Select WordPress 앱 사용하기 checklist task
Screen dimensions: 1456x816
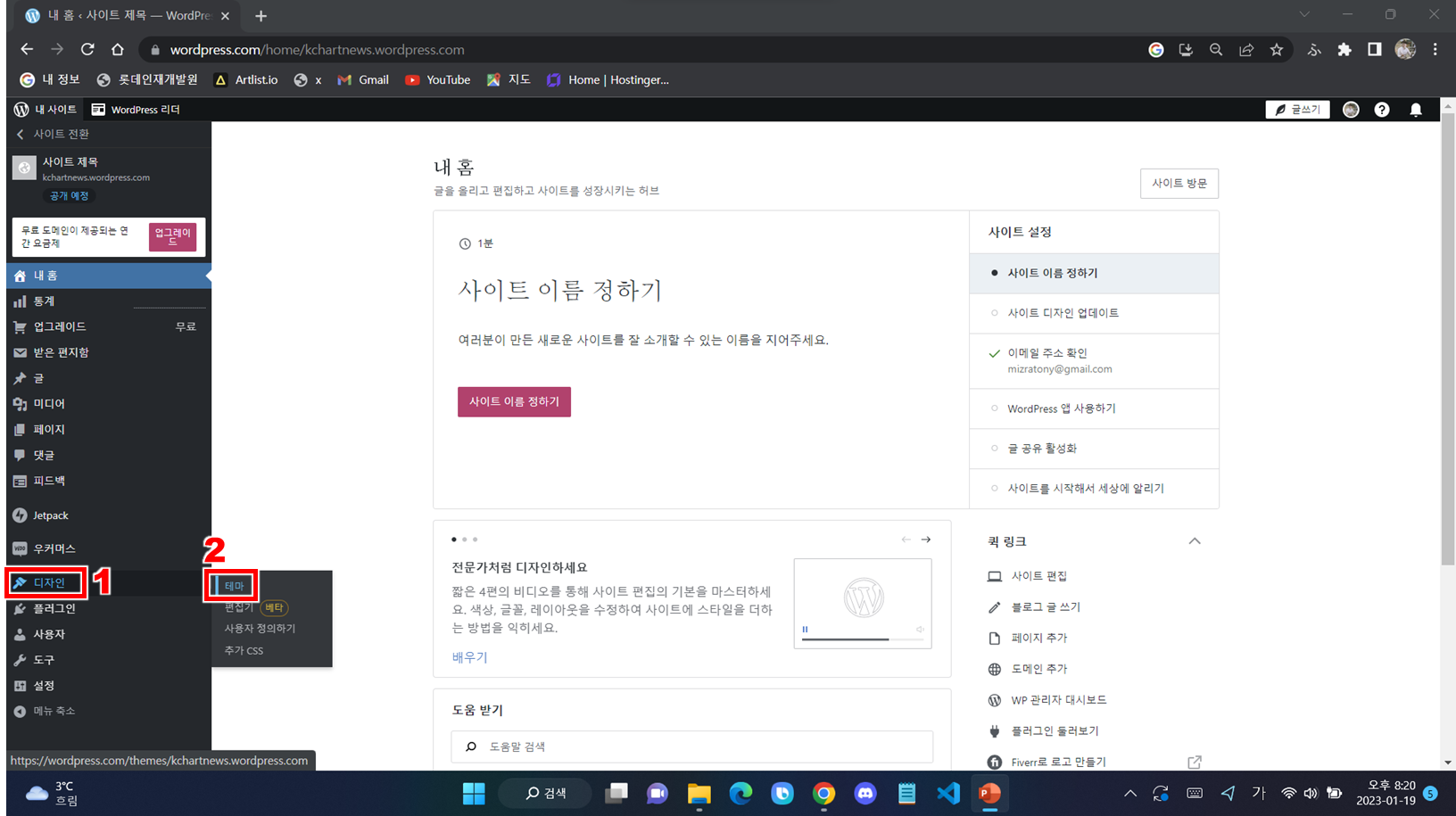click(x=1094, y=408)
